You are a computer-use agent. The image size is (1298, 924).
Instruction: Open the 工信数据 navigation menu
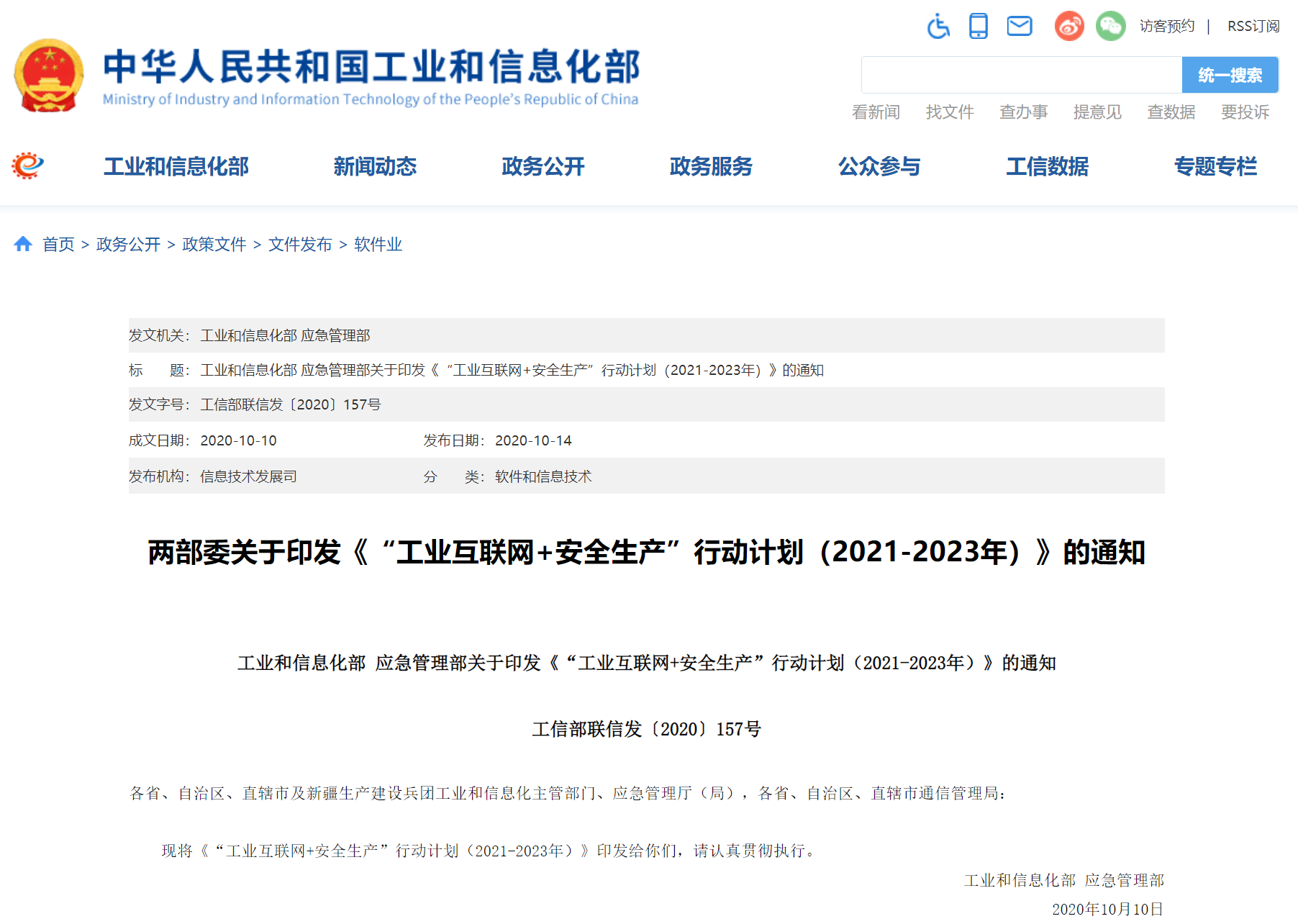click(1047, 166)
